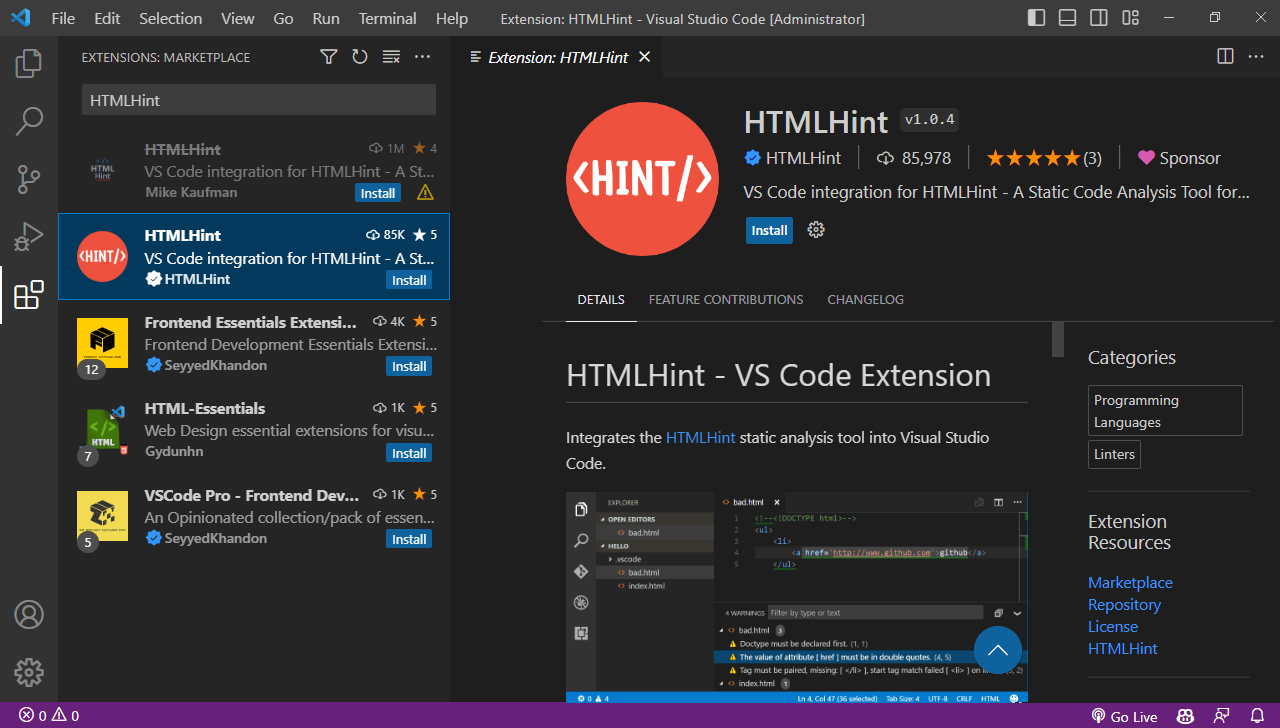
Task: Clear extensions search results
Action: pos(391,57)
